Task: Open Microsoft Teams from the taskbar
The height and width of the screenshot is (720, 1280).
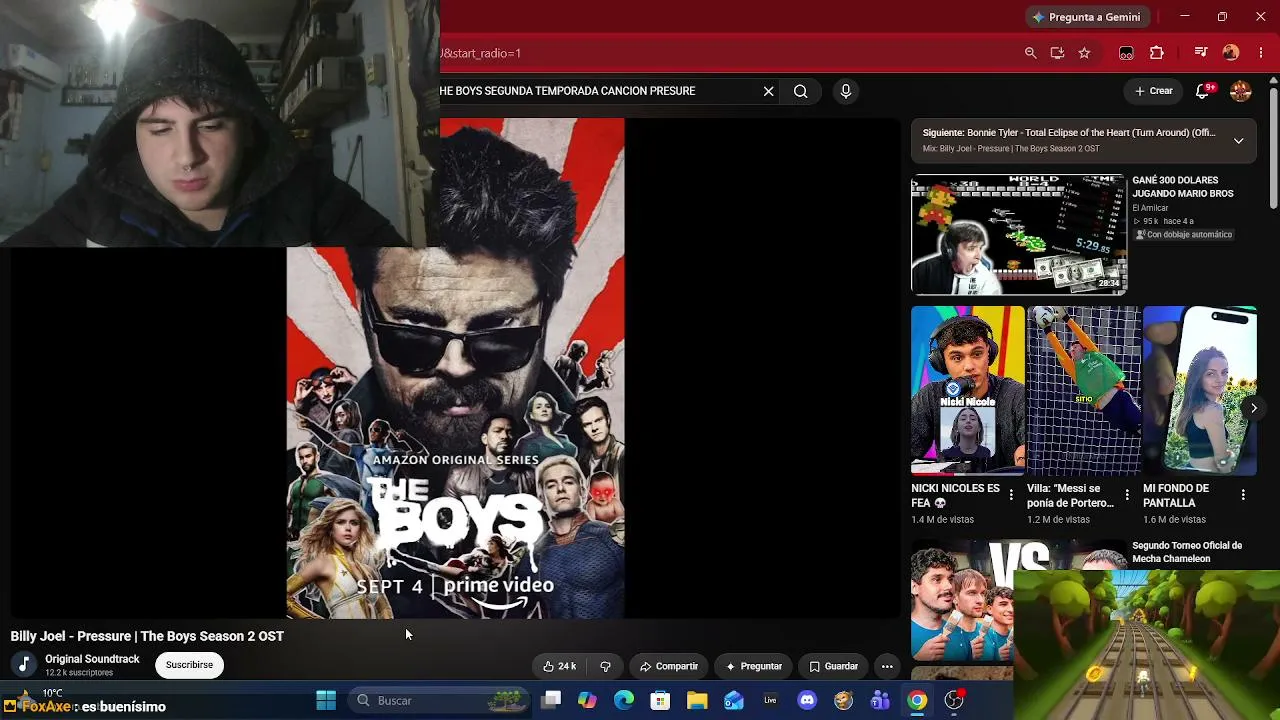Action: point(880,701)
